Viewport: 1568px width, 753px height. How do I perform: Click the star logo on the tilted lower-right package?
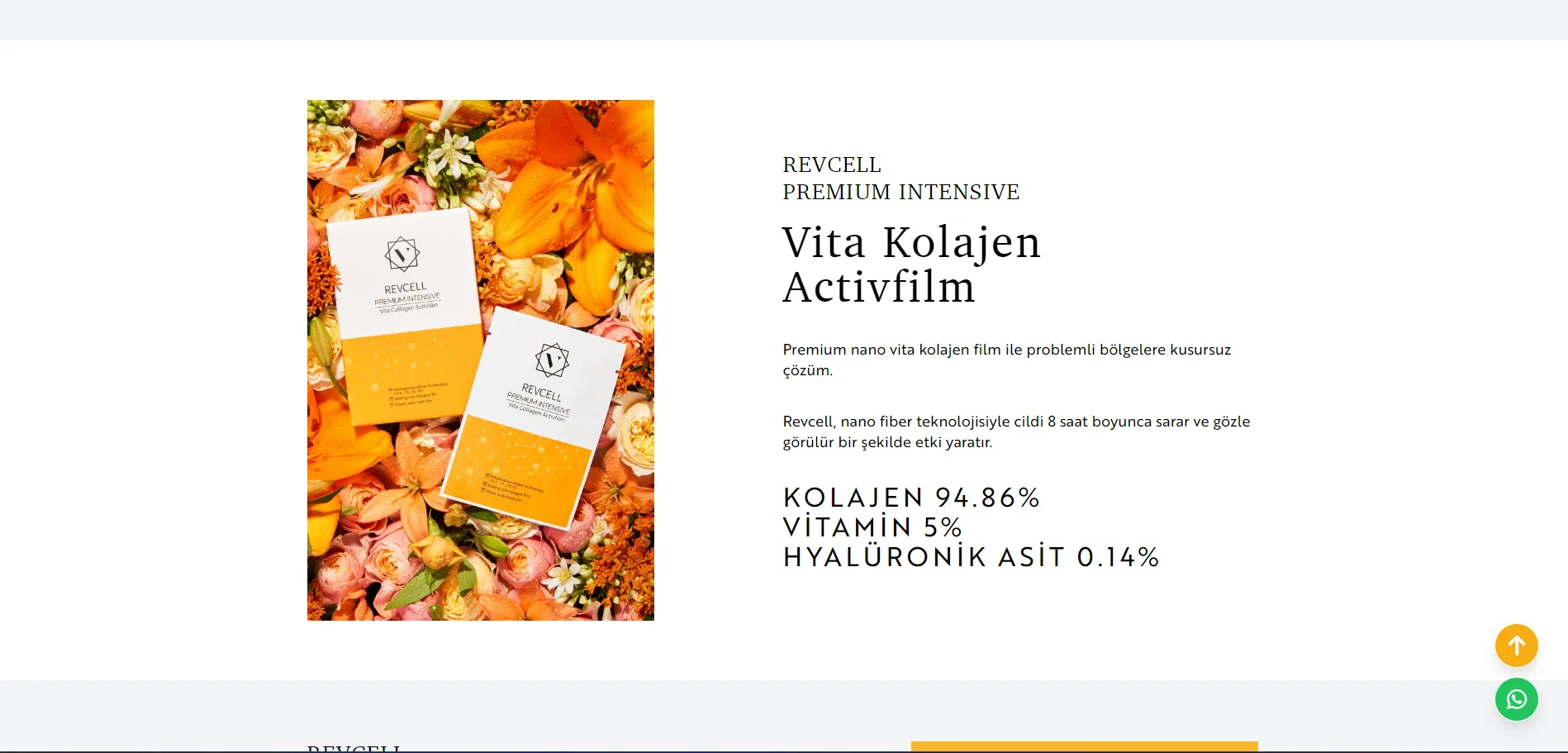[552, 360]
